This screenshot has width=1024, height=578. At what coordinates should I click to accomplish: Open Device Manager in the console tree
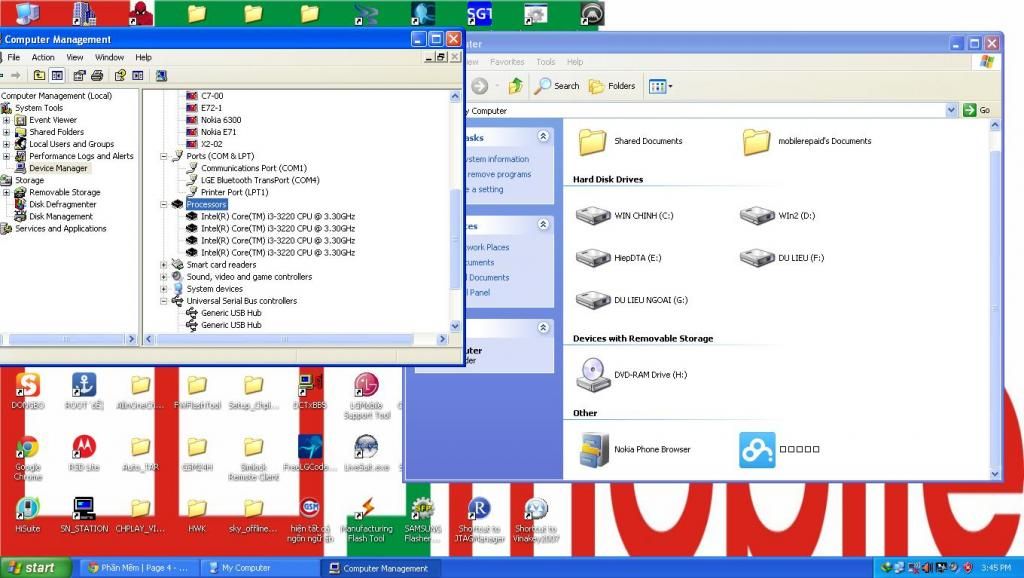(57, 168)
